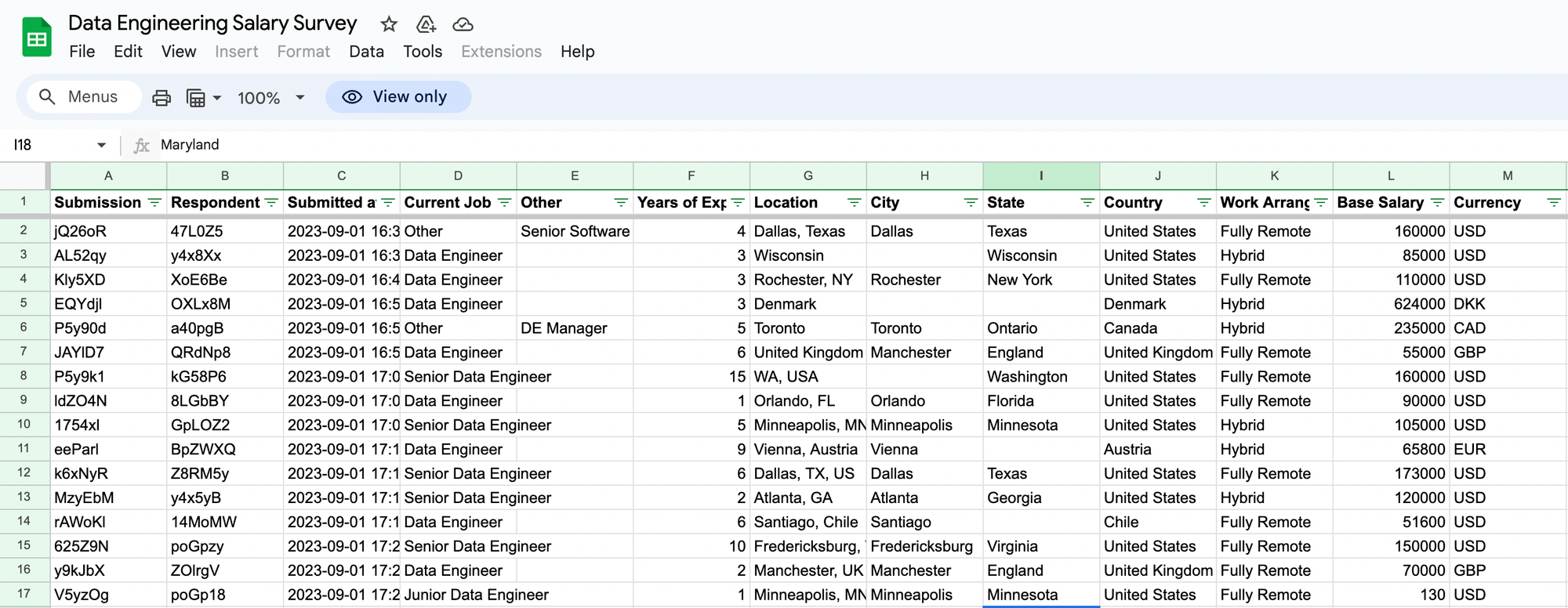This screenshot has height=608, width=1568.
Task: Open the Respondent column filter icon
Action: click(x=271, y=202)
